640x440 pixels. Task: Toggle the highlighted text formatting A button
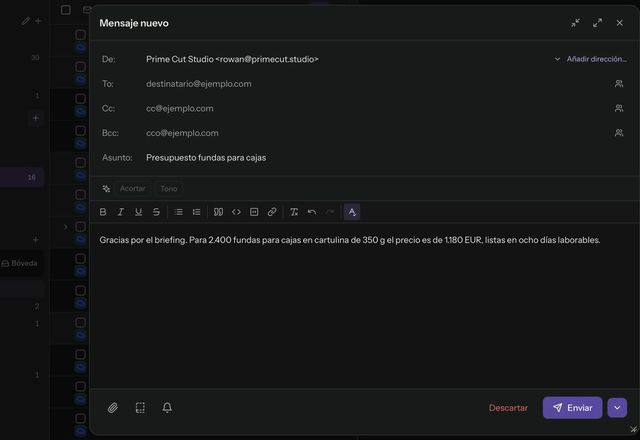click(352, 212)
